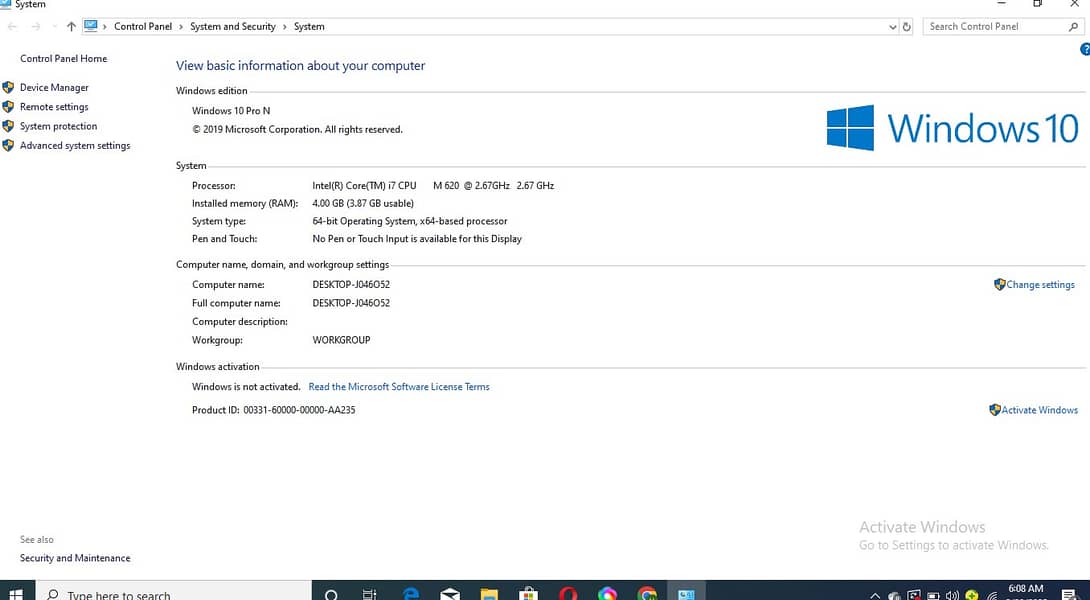Open the Mail app on the taskbar

pyautogui.click(x=450, y=594)
